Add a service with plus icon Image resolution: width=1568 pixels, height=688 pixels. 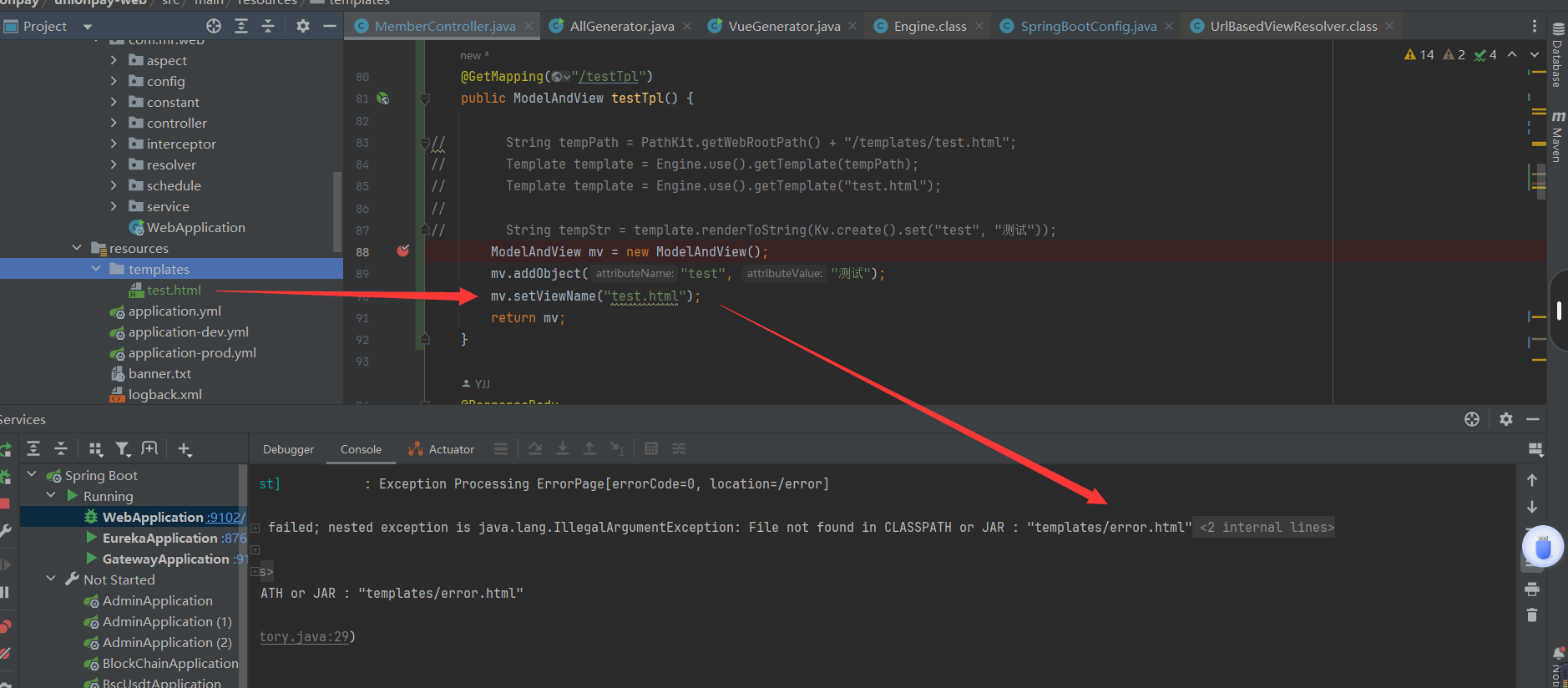185,449
